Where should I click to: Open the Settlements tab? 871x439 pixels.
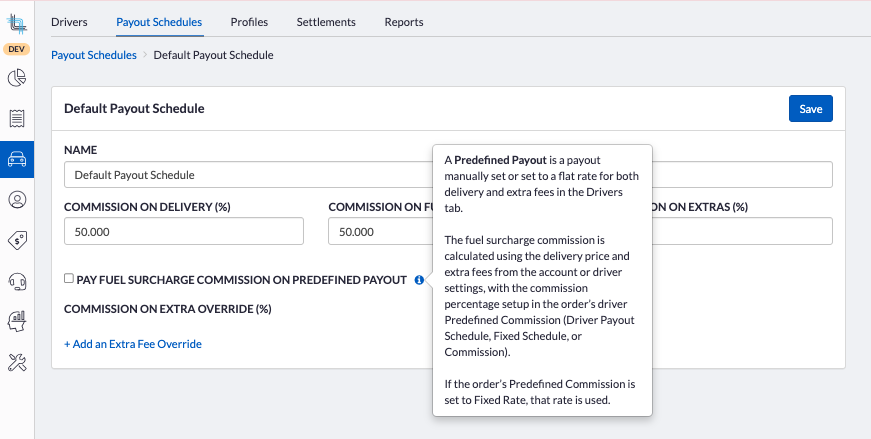(326, 22)
